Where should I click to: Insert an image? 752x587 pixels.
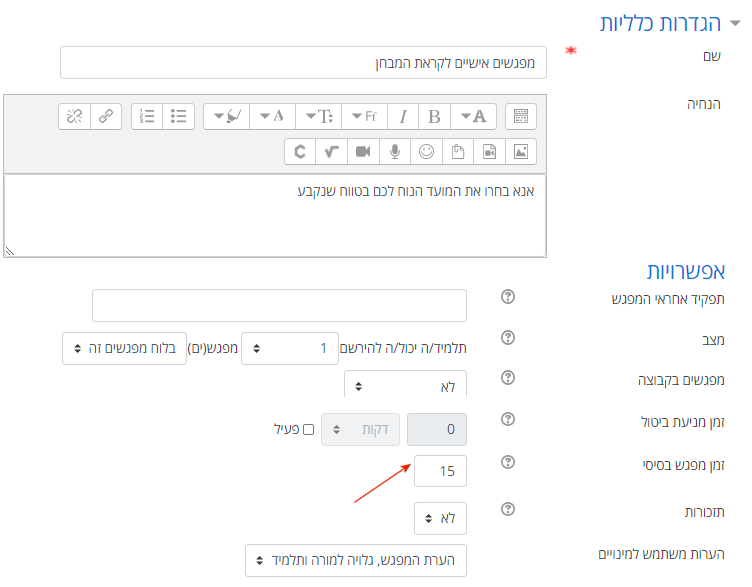(521, 152)
